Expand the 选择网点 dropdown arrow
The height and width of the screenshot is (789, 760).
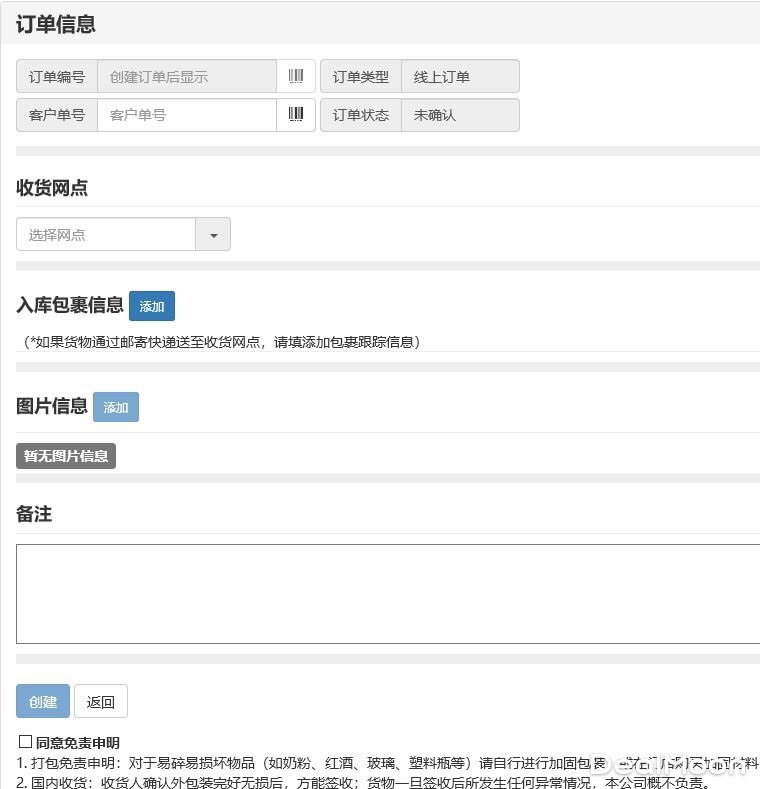point(213,235)
